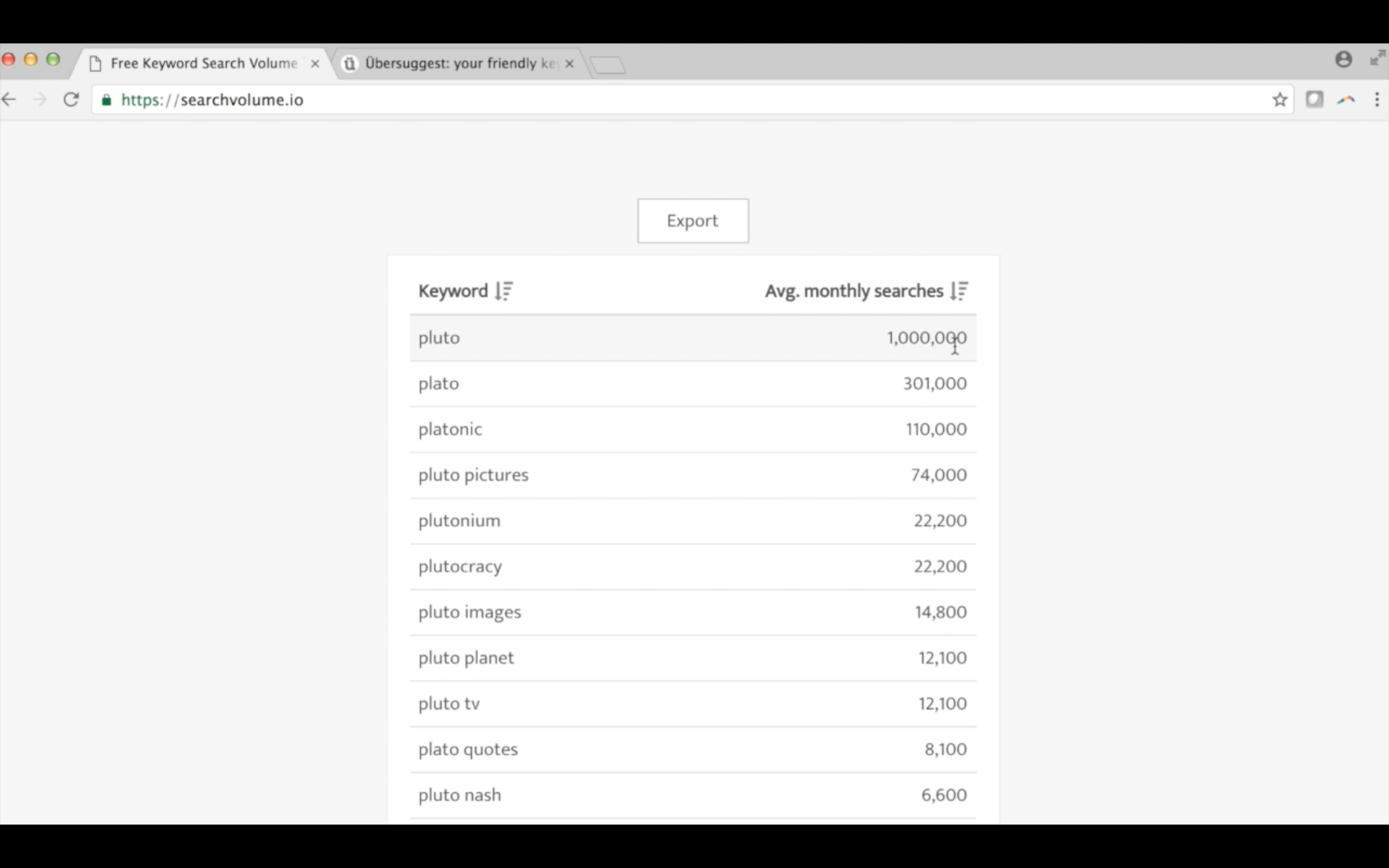Click the grey camera extension icon
The image size is (1389, 868).
tap(1315, 99)
